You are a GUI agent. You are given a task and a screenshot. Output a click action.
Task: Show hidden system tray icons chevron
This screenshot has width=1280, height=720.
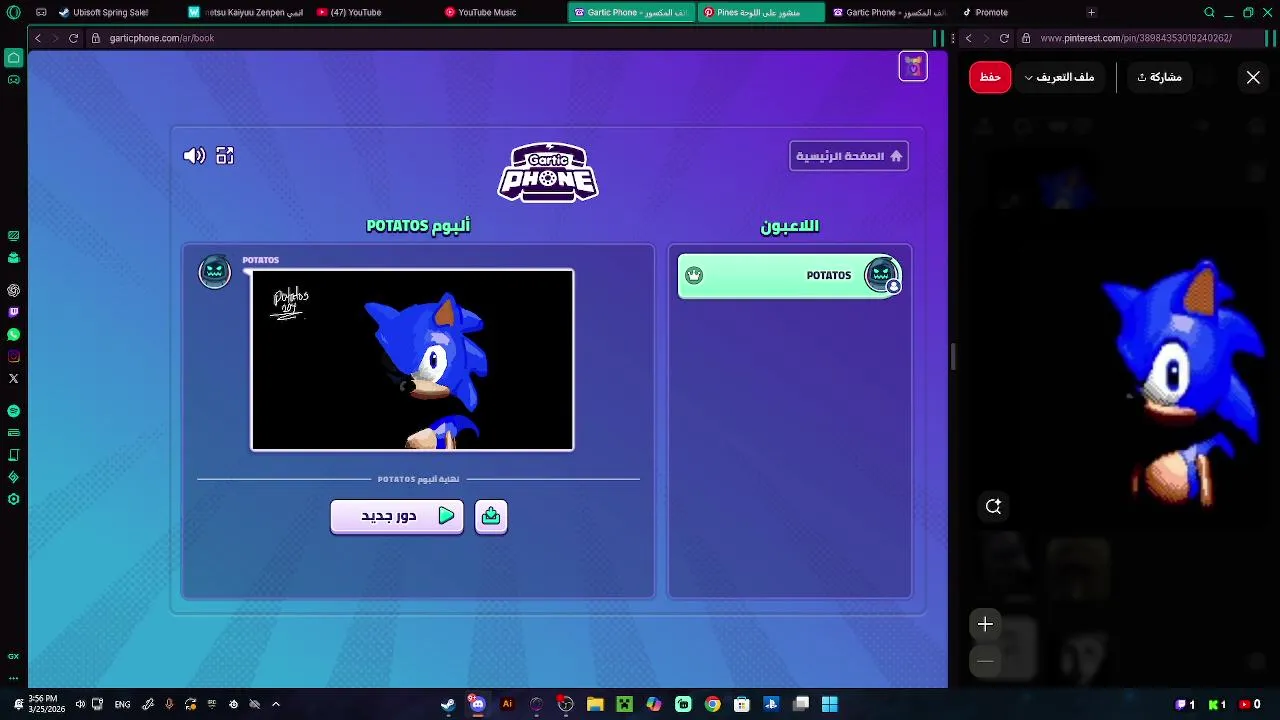coord(276,704)
